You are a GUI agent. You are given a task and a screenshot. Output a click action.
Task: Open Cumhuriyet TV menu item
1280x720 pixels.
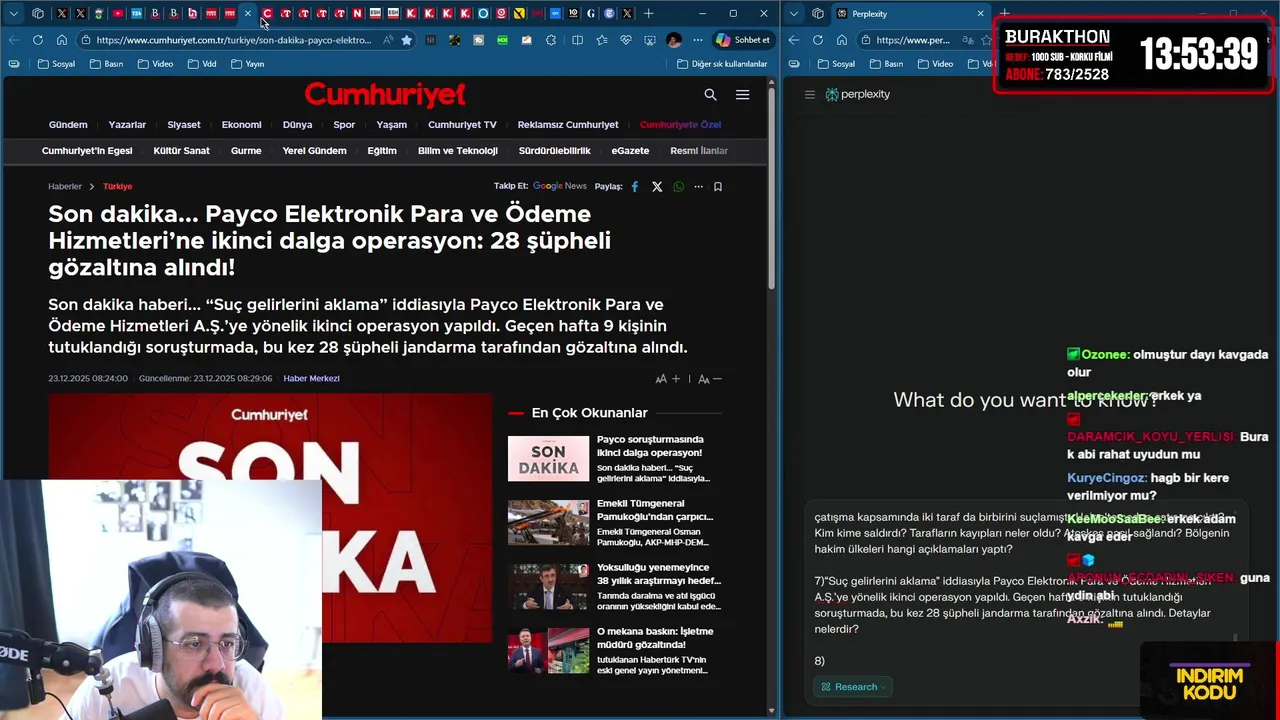click(x=462, y=125)
